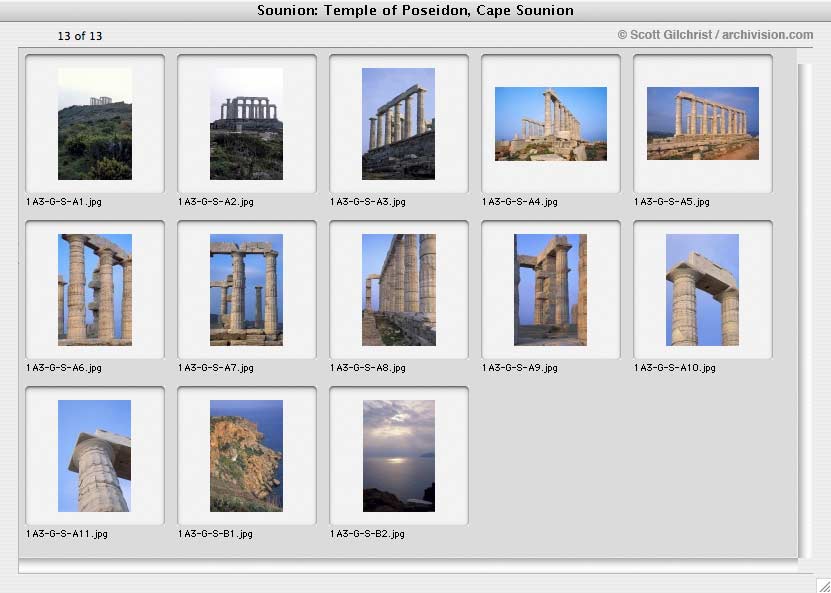
Task: Click the file name 1A3-G-S-A8.jpg
Action: tap(368, 368)
